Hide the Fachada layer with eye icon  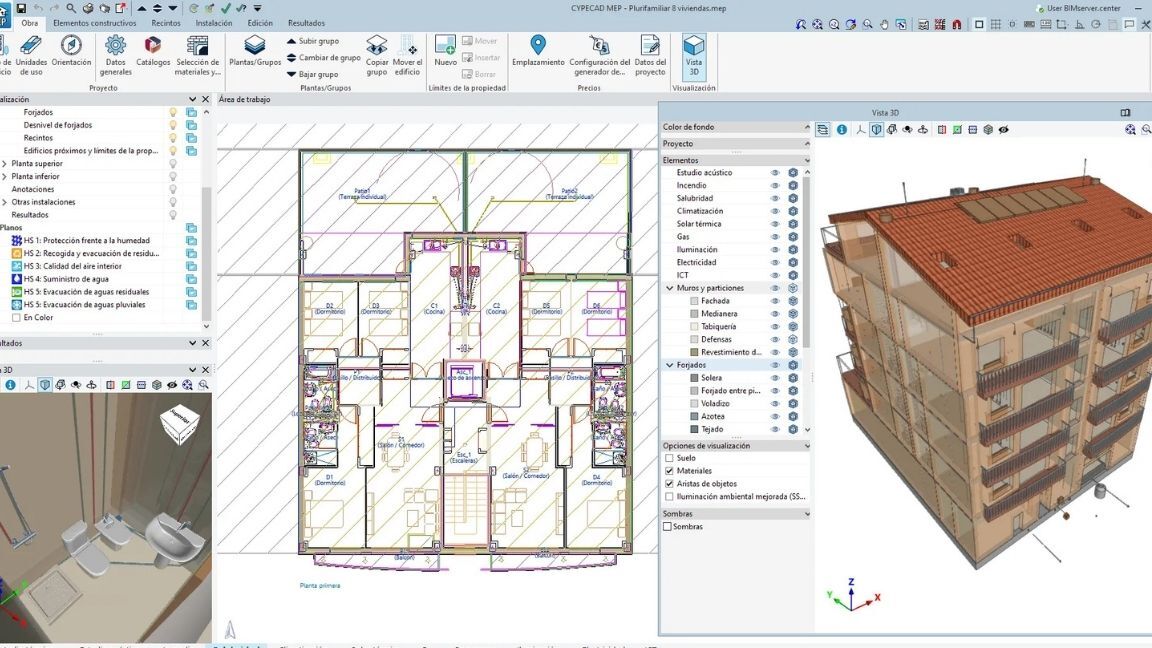(x=774, y=301)
